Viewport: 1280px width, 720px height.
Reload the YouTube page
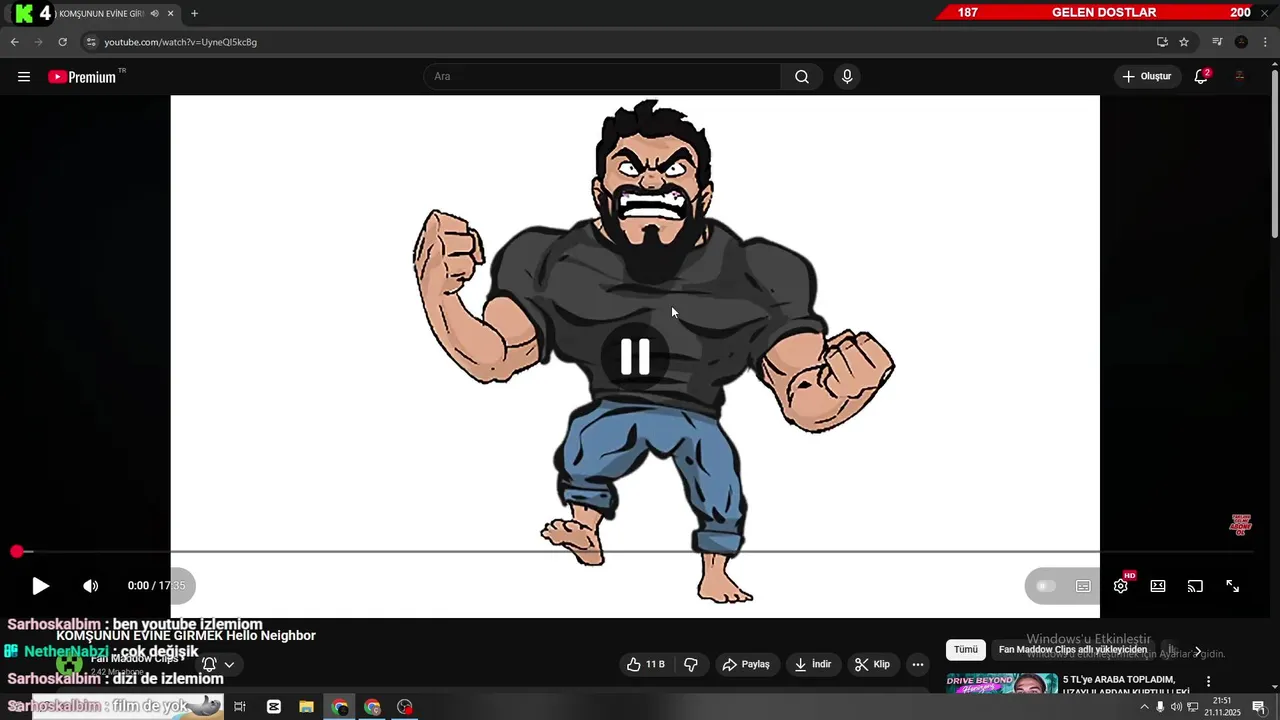62,42
